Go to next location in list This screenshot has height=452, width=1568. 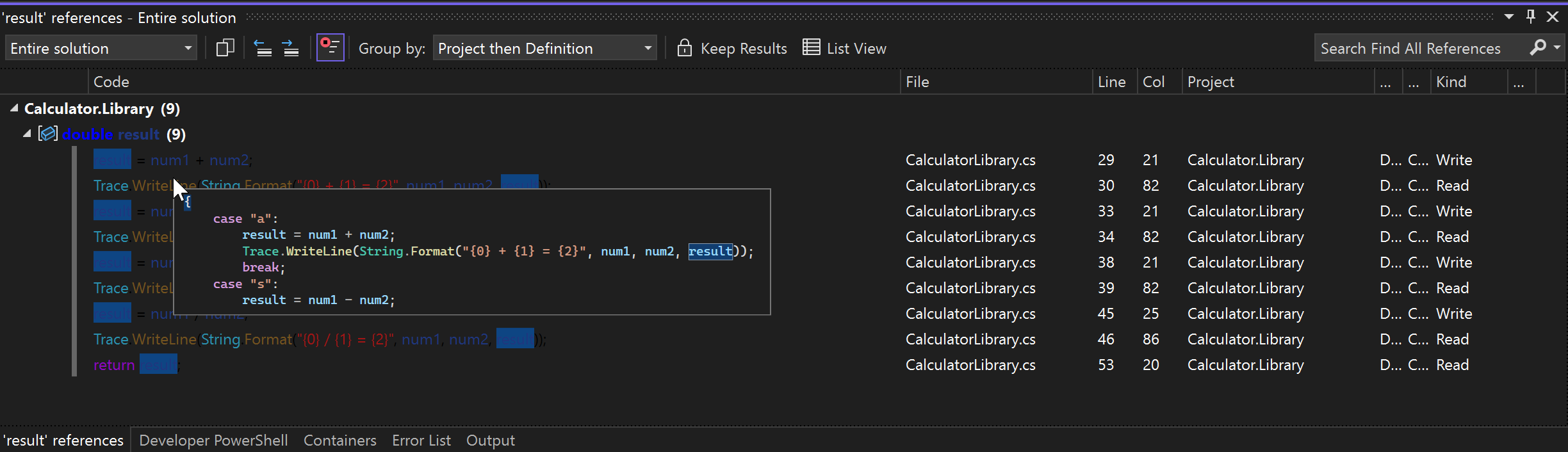pyautogui.click(x=291, y=48)
